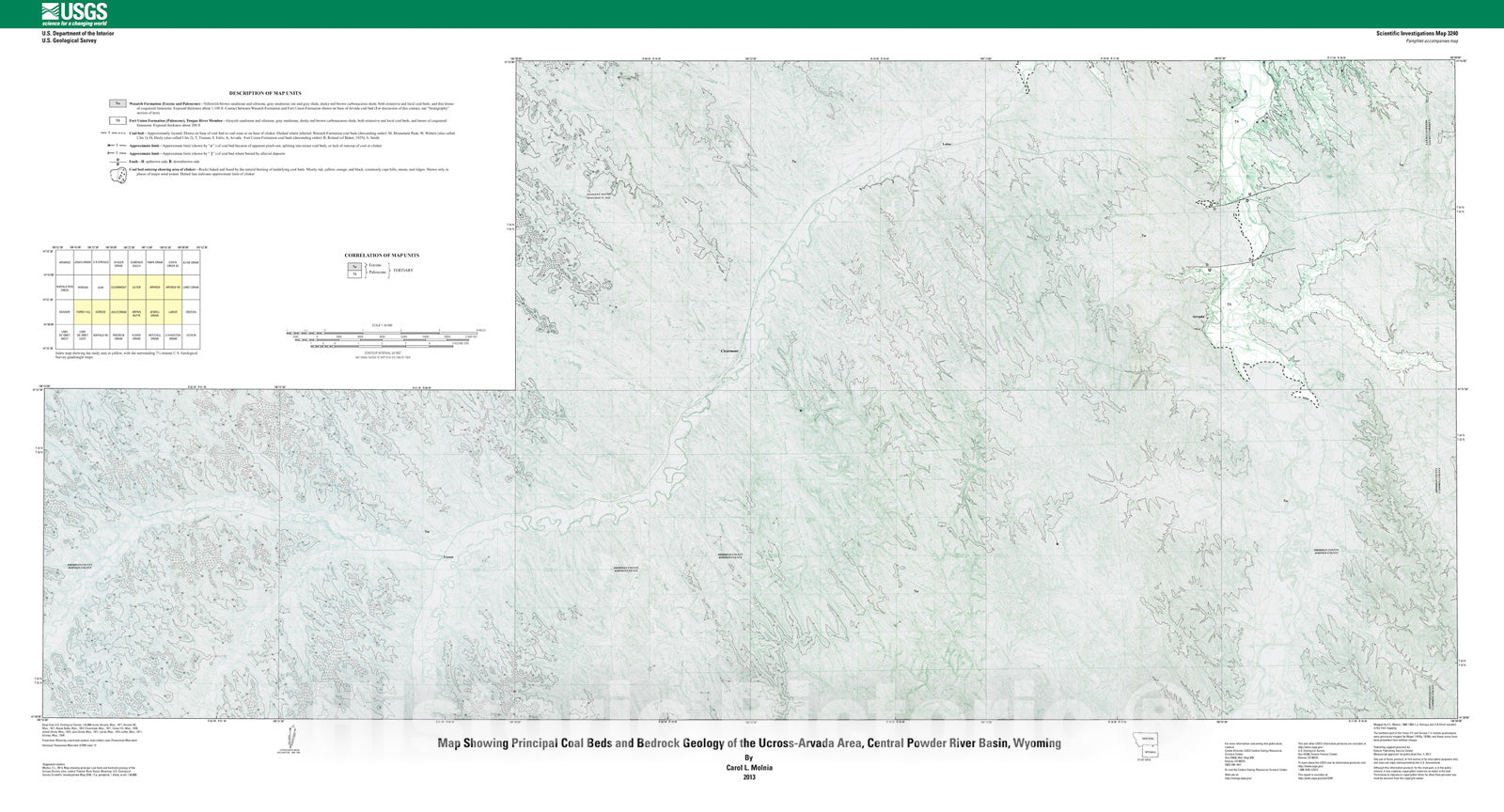Click the ARPAN BUTTE cell in the index map

pyautogui.click(x=136, y=311)
